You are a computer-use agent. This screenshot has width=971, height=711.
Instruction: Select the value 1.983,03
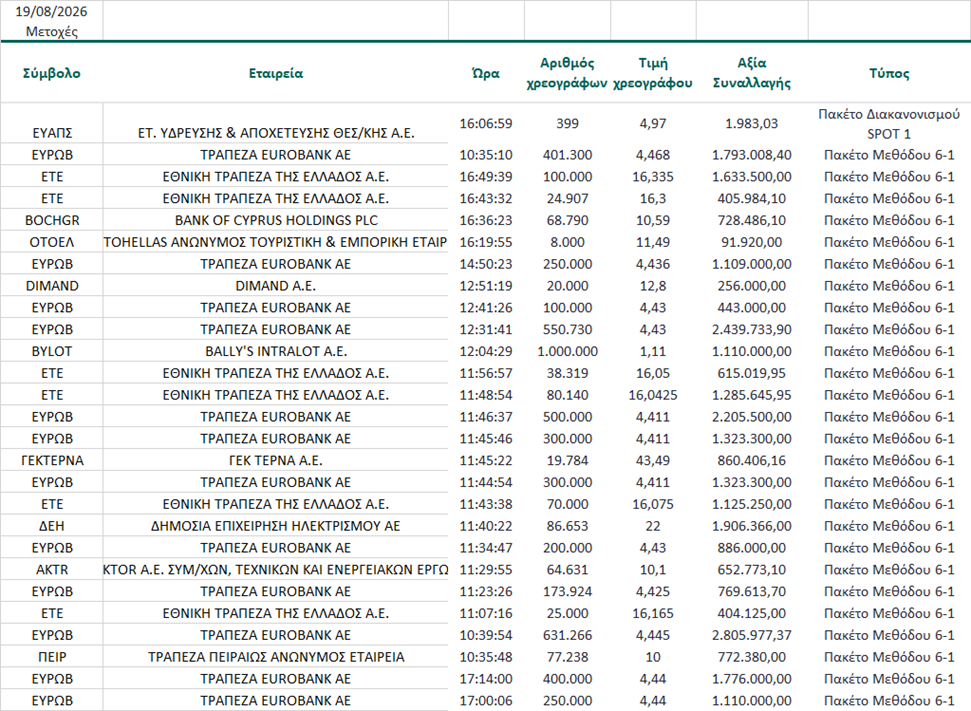point(752,123)
